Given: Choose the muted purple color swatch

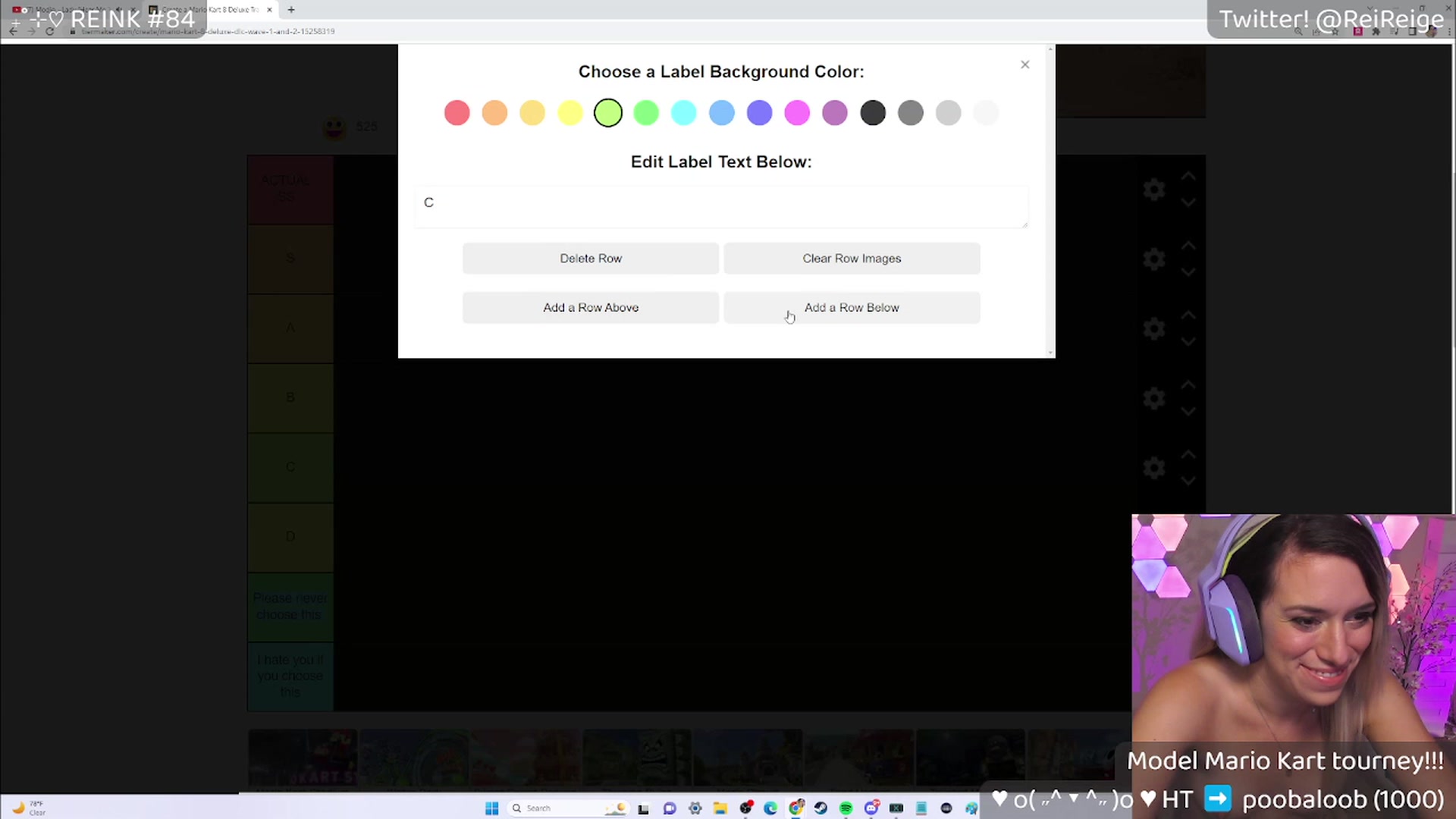Looking at the screenshot, I should click(835, 113).
